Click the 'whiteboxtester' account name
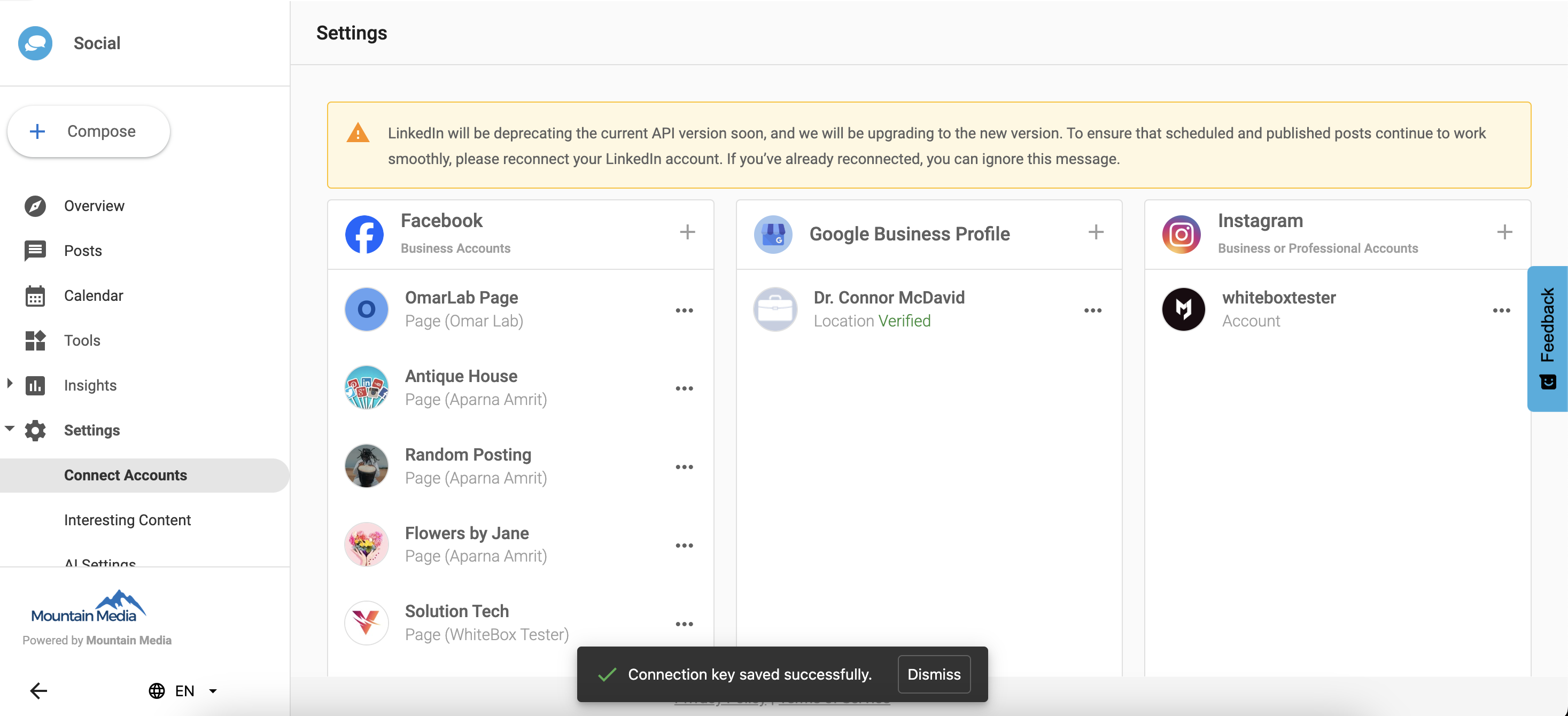1568x716 pixels. (x=1279, y=298)
